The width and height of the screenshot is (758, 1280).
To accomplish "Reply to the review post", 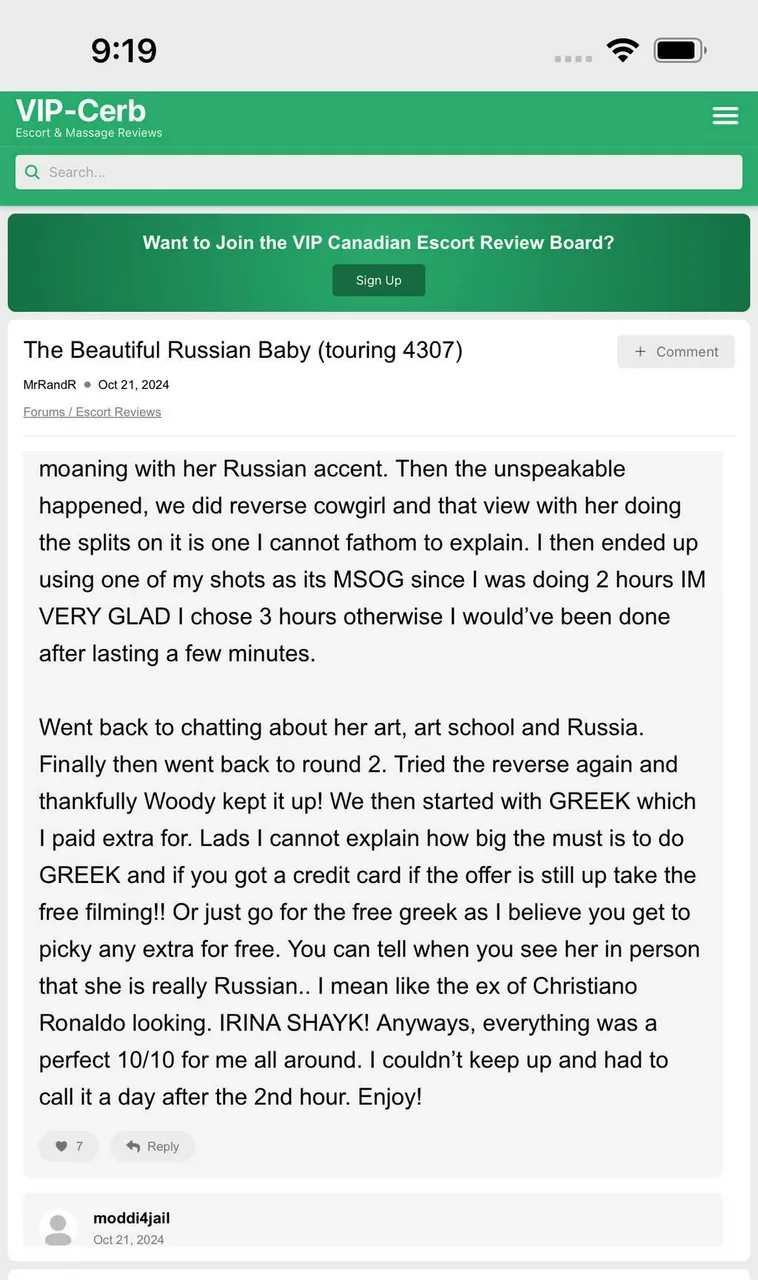I will pos(152,1146).
